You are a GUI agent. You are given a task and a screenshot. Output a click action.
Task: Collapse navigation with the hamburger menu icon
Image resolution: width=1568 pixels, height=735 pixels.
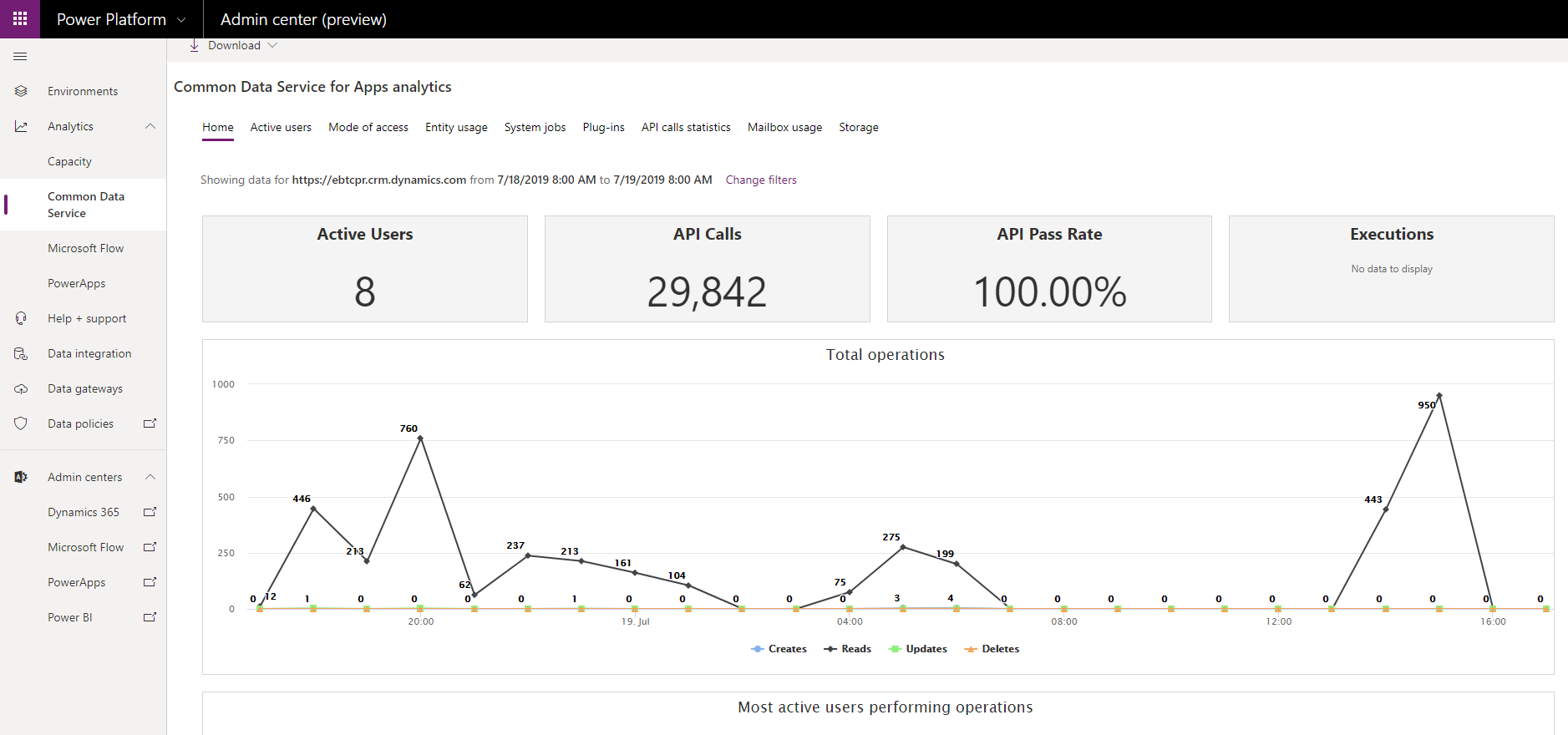tap(20, 56)
